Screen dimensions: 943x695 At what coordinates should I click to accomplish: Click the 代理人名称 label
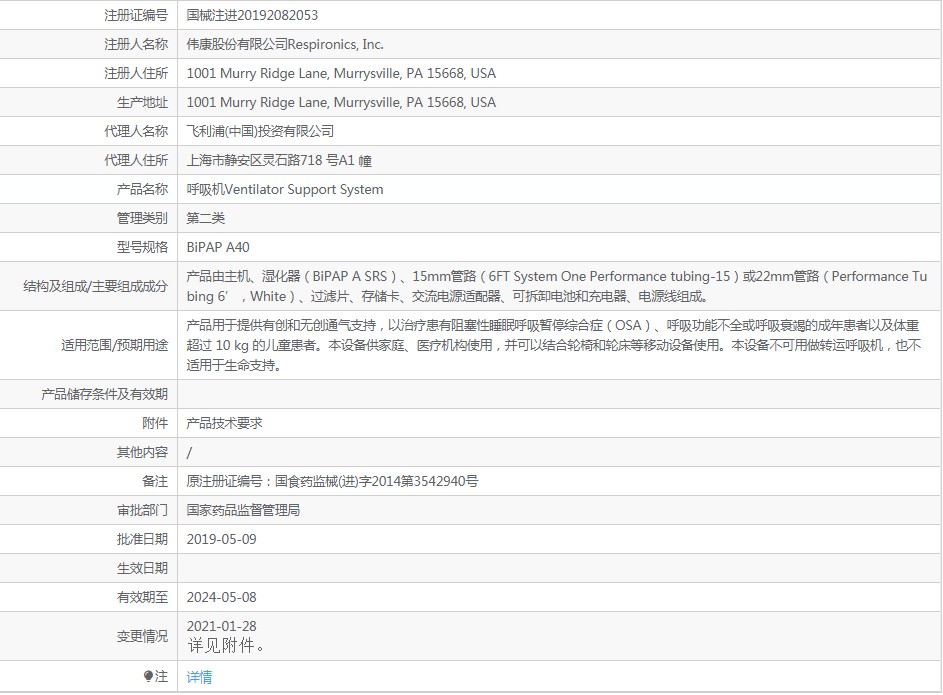136,131
